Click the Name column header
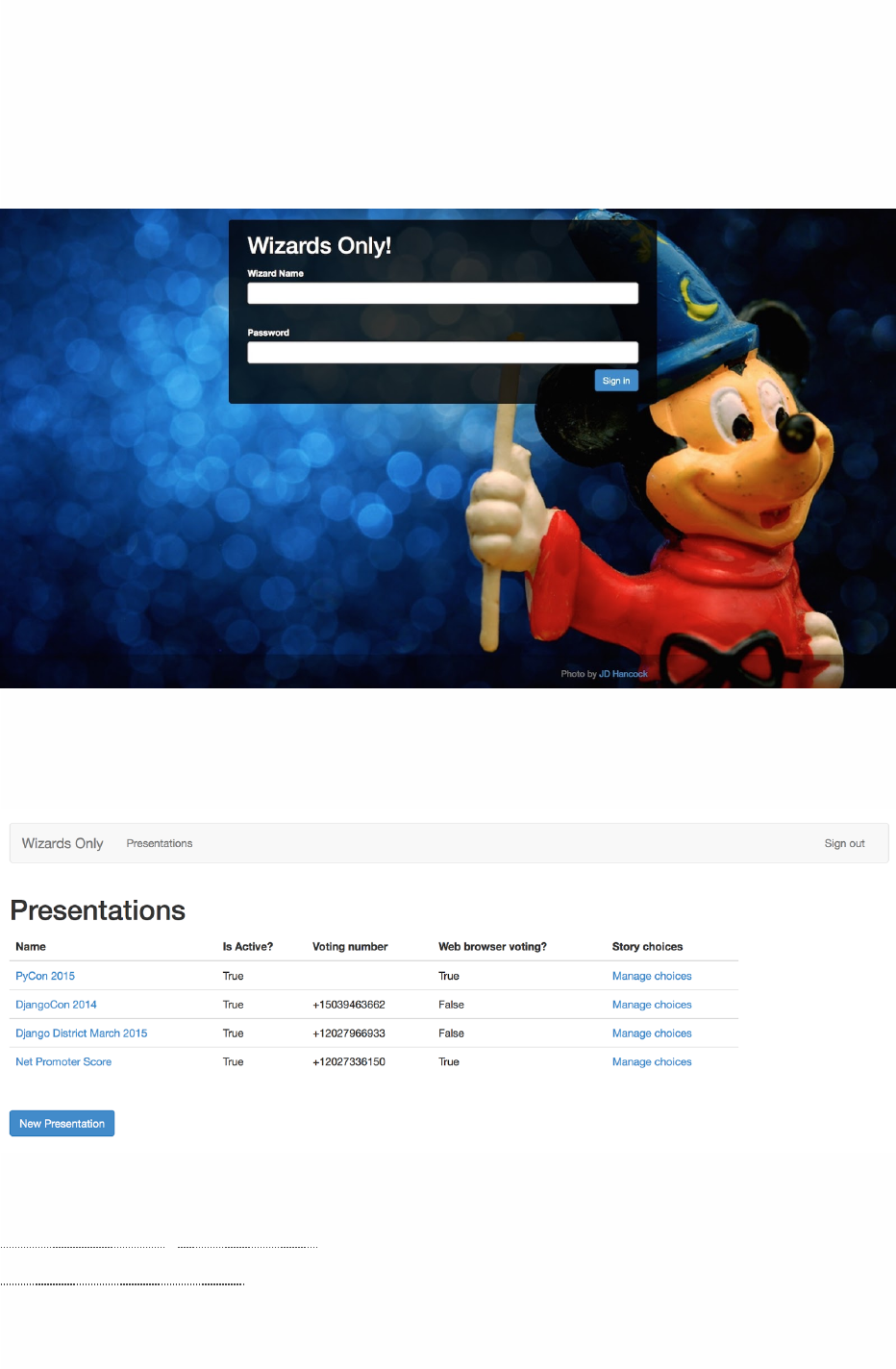The width and height of the screenshot is (896, 1369). (x=31, y=947)
